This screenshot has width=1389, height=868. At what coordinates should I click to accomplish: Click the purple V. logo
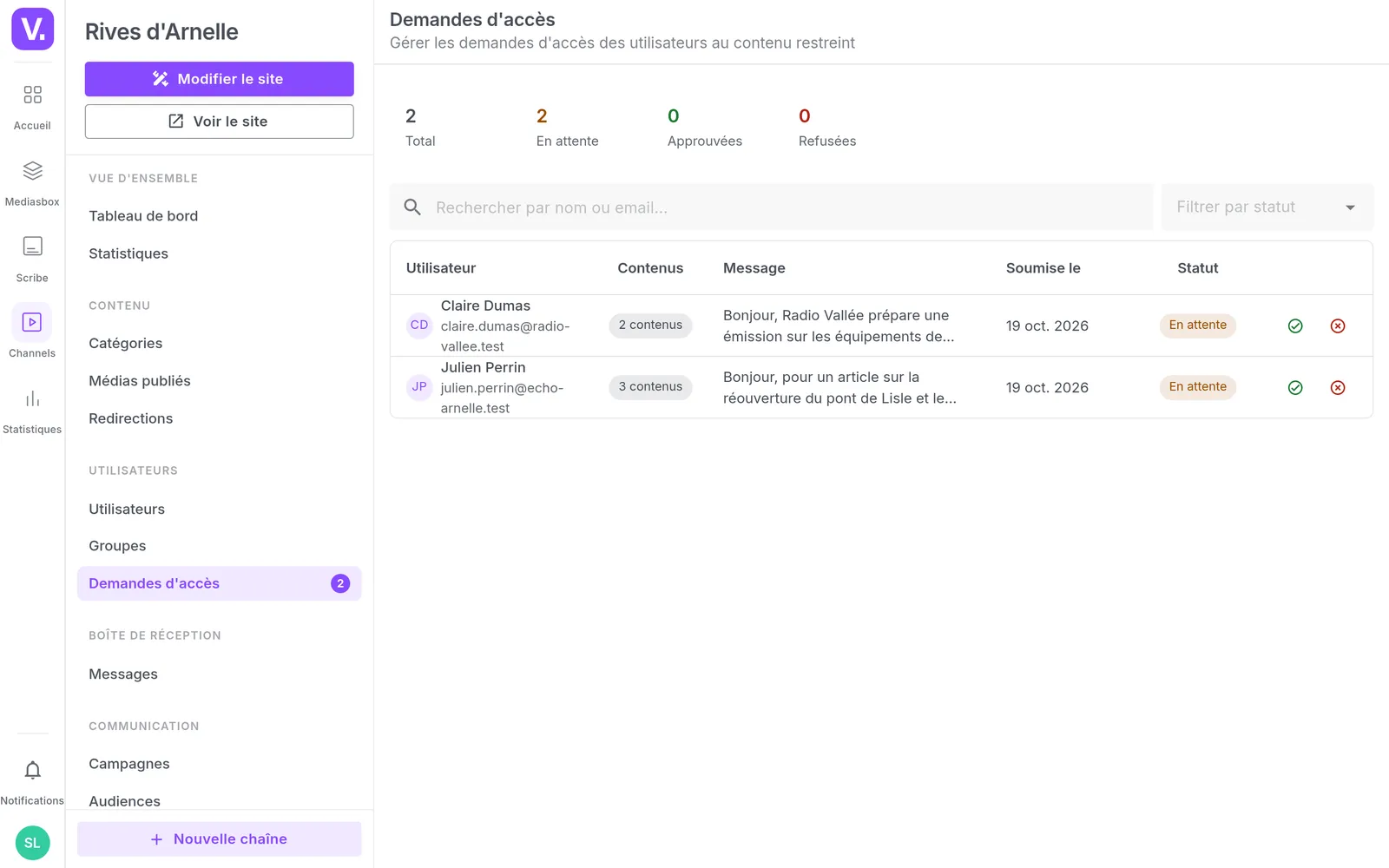tap(33, 29)
